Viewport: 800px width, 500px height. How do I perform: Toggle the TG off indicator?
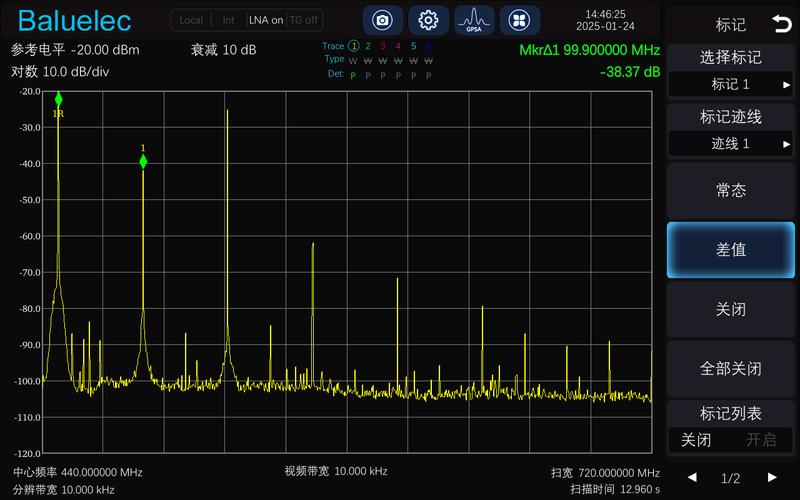pos(304,20)
